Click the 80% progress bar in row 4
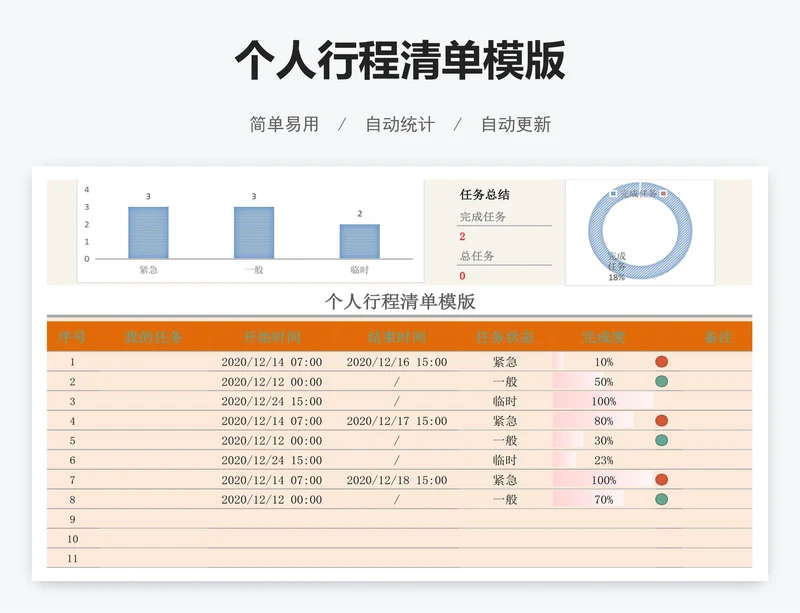The image size is (800, 613). coord(593,421)
